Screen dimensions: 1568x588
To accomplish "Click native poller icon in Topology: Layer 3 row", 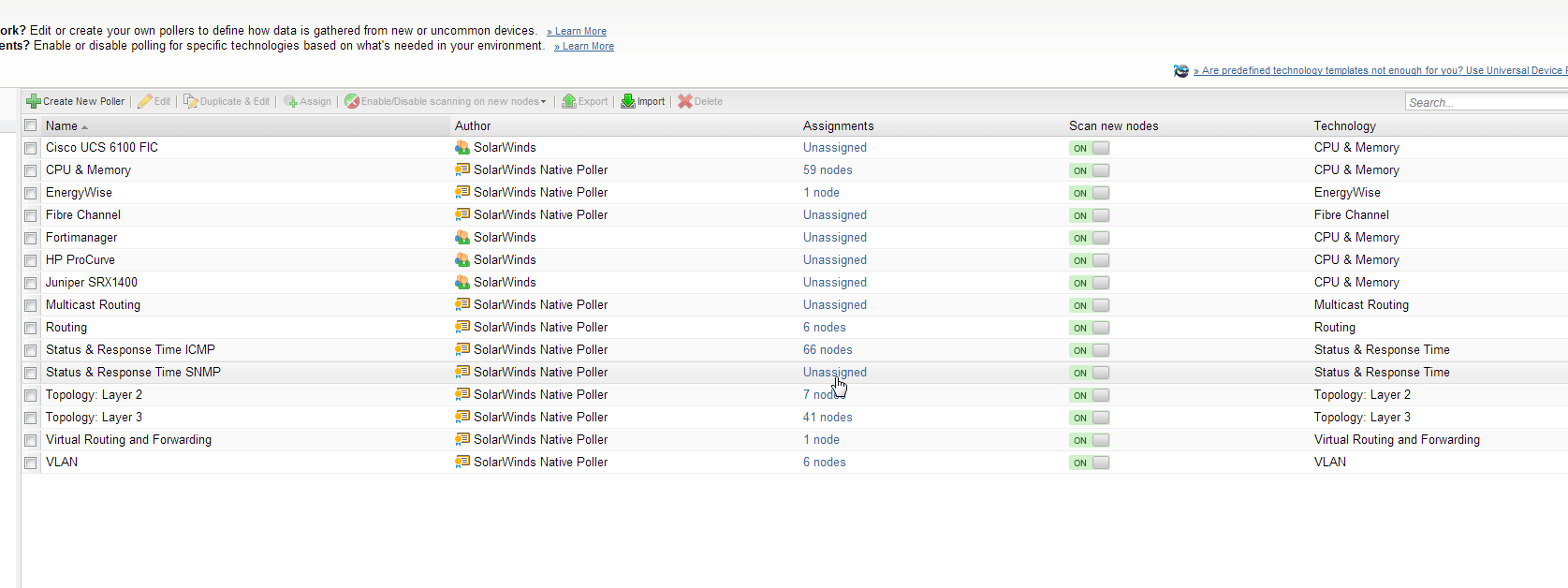I will (x=462, y=417).
